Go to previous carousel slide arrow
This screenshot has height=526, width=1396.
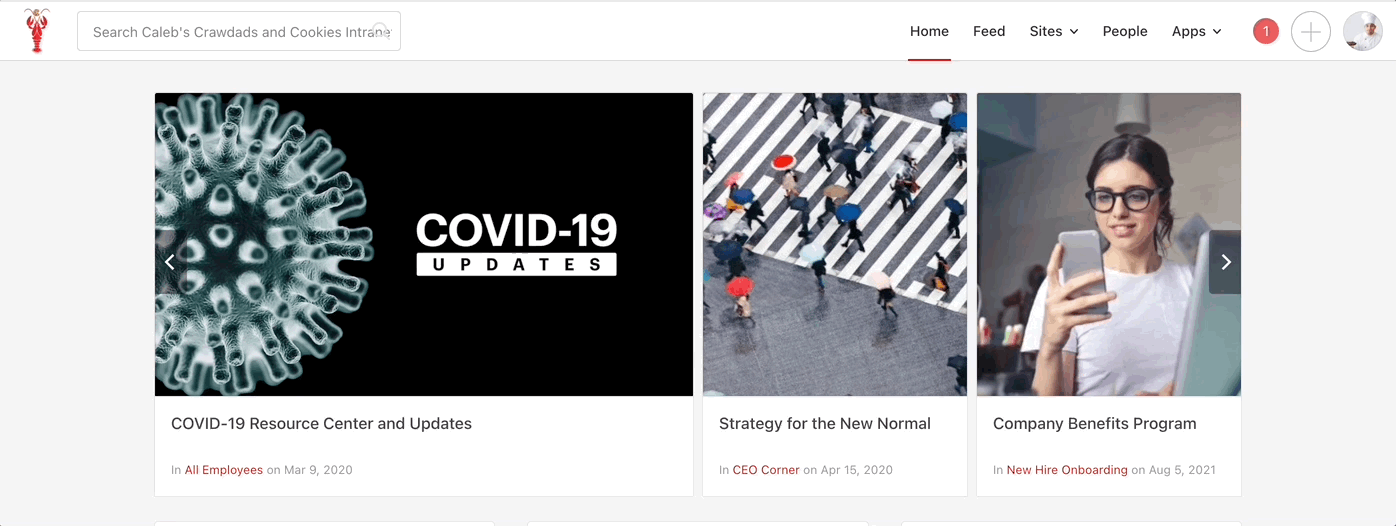[x=170, y=262]
